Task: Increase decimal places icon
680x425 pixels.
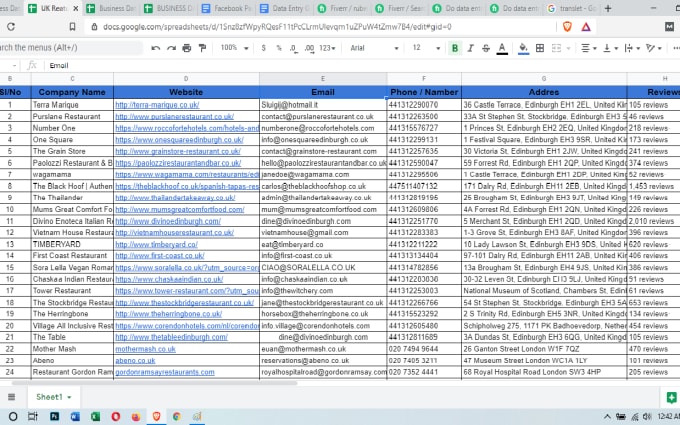Action: pos(309,48)
